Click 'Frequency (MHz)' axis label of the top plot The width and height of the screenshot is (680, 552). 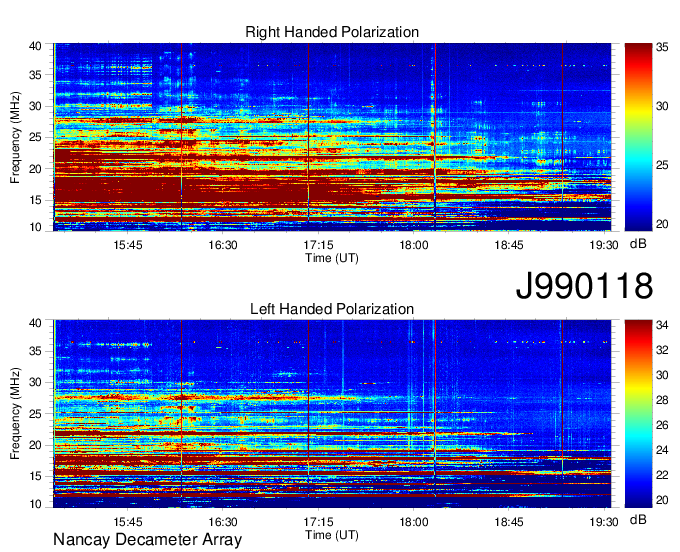15,137
